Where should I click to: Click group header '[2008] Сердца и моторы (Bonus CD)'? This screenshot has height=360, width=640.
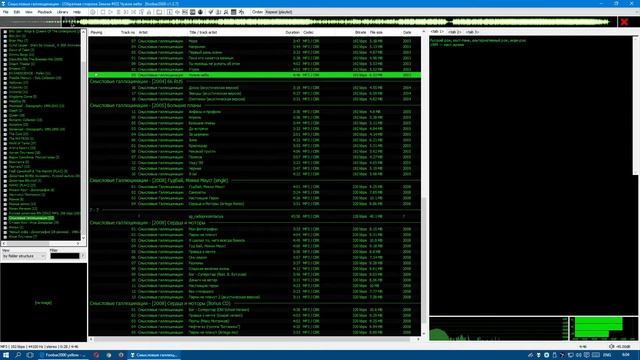point(160,304)
